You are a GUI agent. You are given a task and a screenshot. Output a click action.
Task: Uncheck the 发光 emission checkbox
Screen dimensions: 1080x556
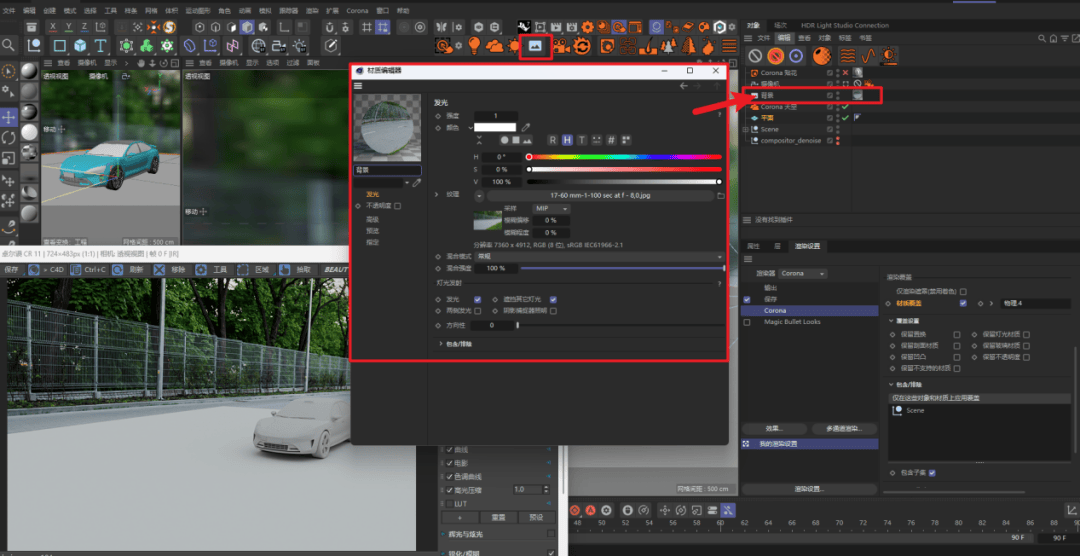pos(477,299)
